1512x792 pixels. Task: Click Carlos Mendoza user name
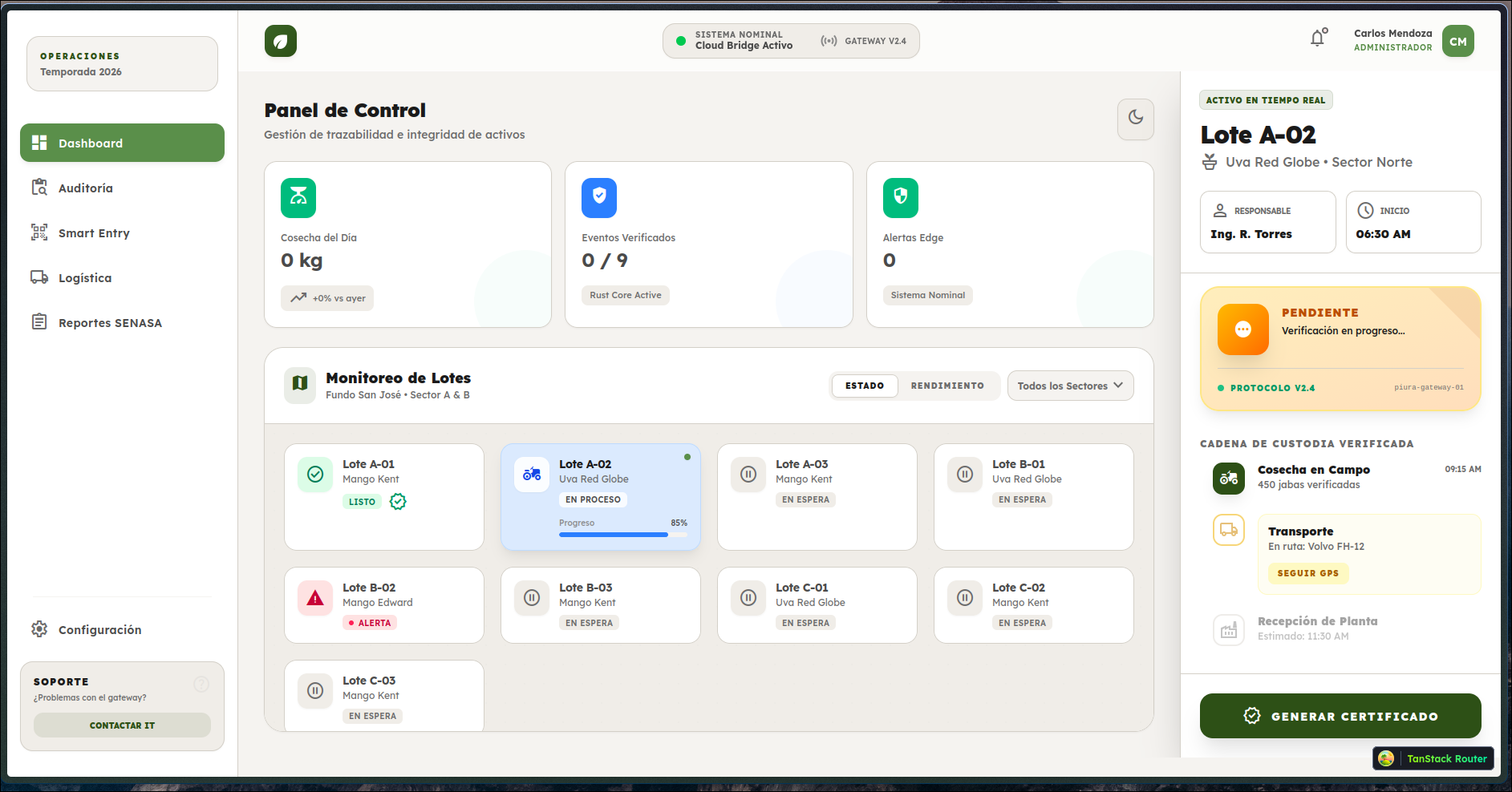pos(1392,33)
